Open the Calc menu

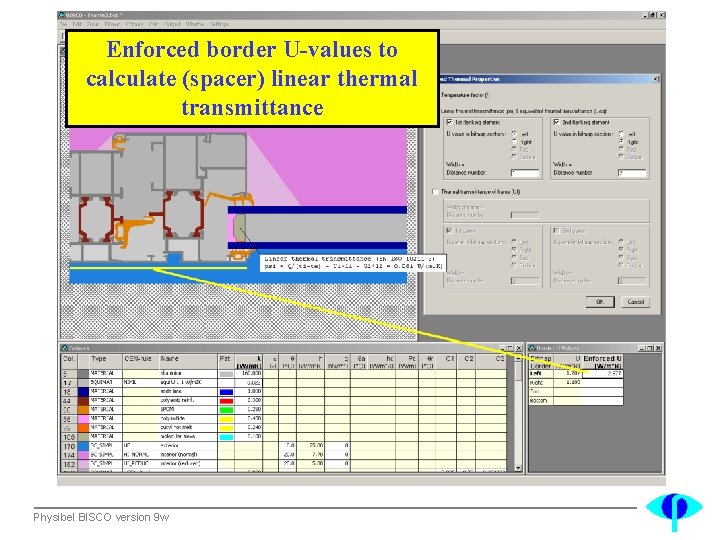[154, 24]
